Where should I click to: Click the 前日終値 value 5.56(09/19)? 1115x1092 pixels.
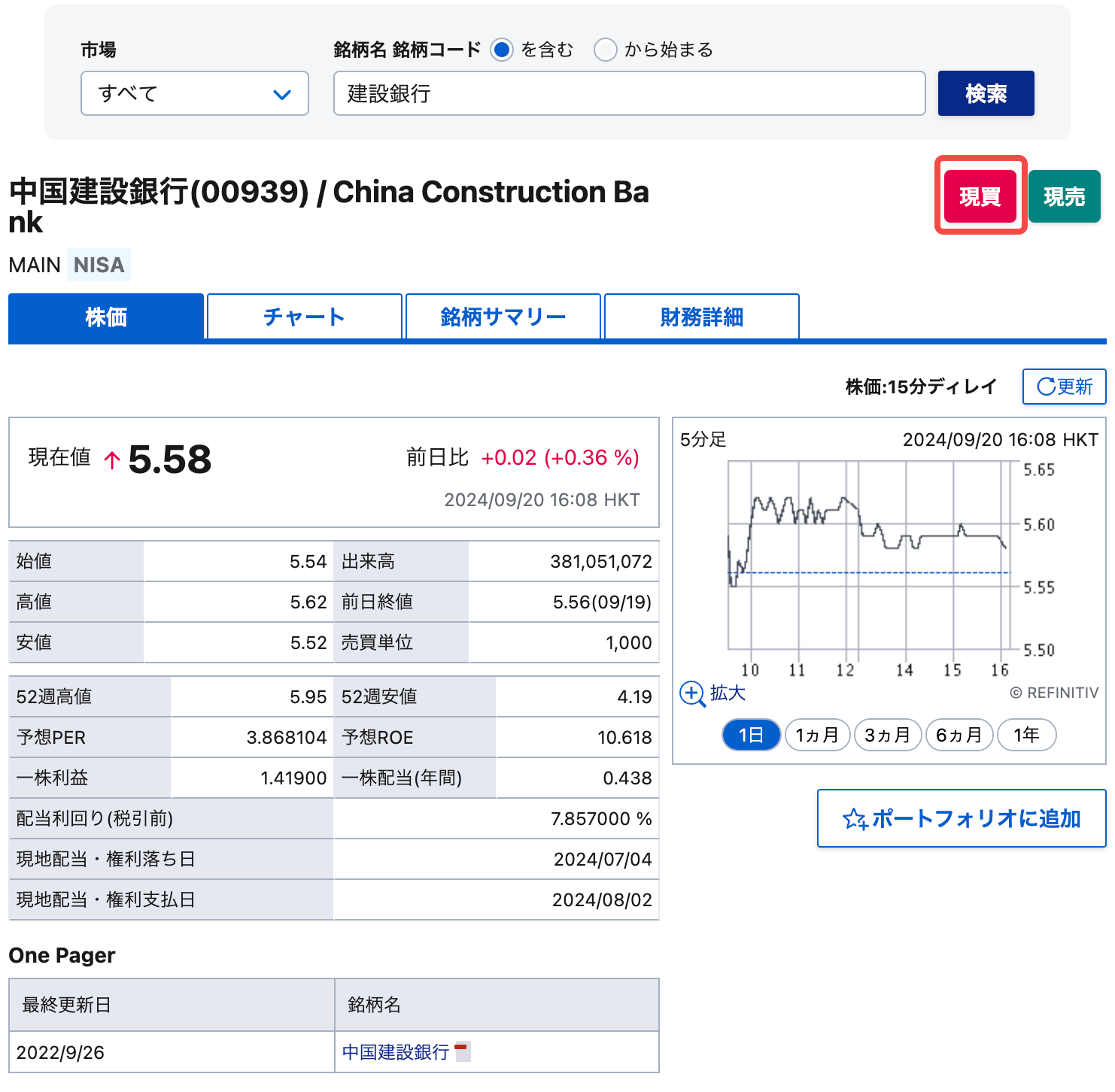coord(602,602)
